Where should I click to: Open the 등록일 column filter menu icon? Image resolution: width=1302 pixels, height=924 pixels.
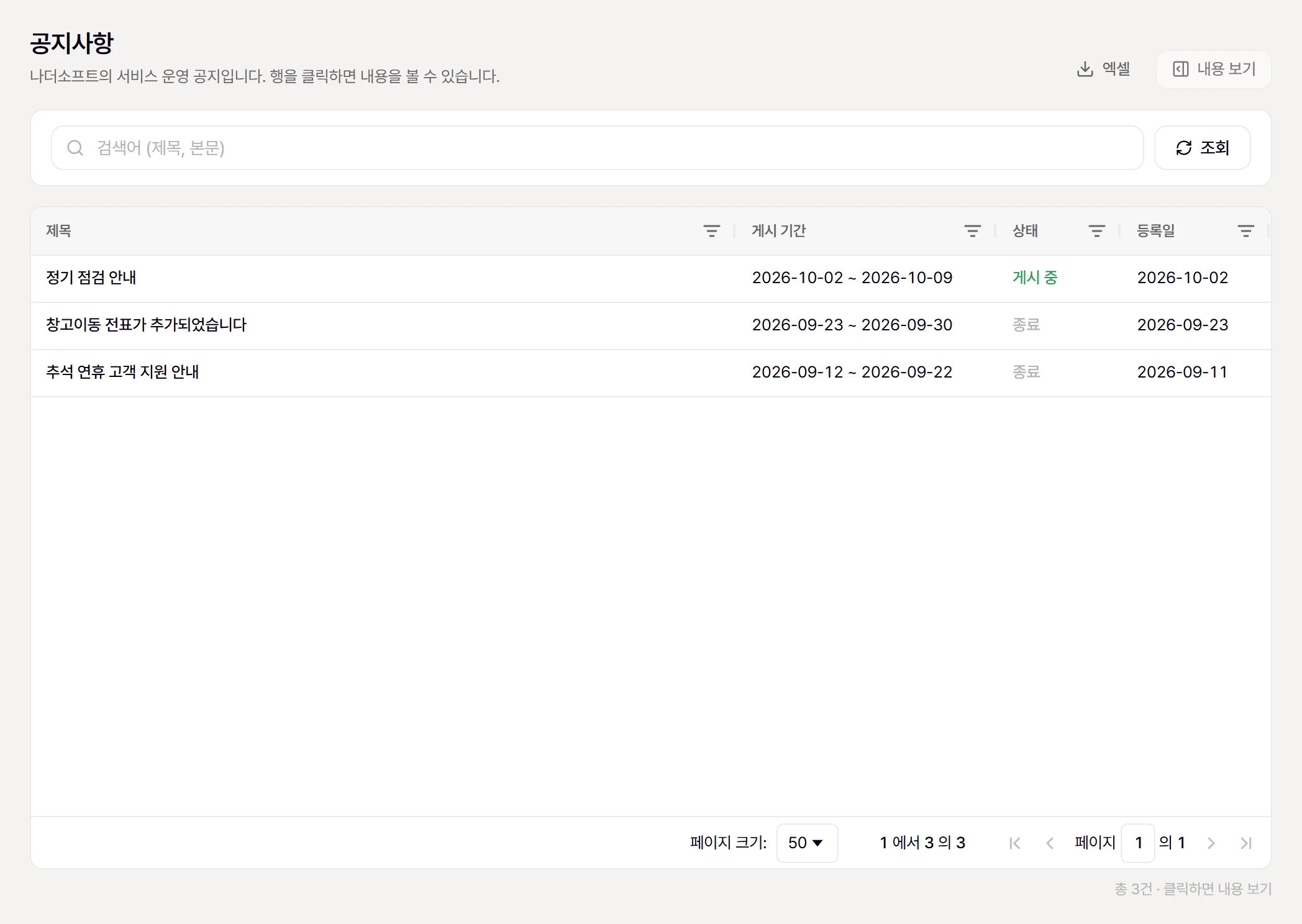pyautogui.click(x=1245, y=231)
